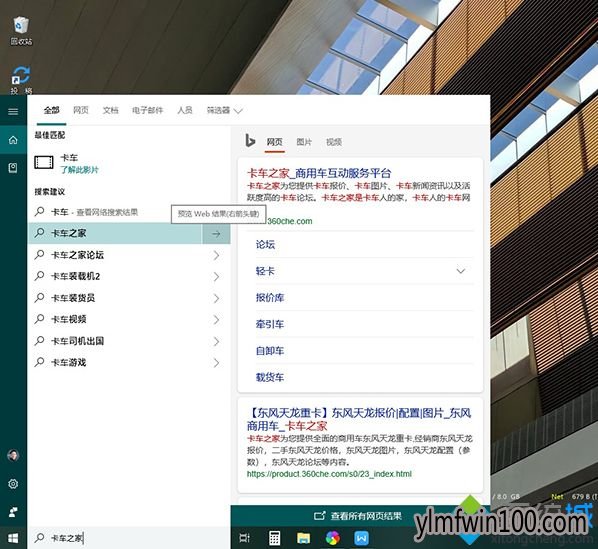Image resolution: width=598 pixels, height=549 pixels.
Task: Expand the preview chevron for 卡车司机出国
Action: pos(216,341)
